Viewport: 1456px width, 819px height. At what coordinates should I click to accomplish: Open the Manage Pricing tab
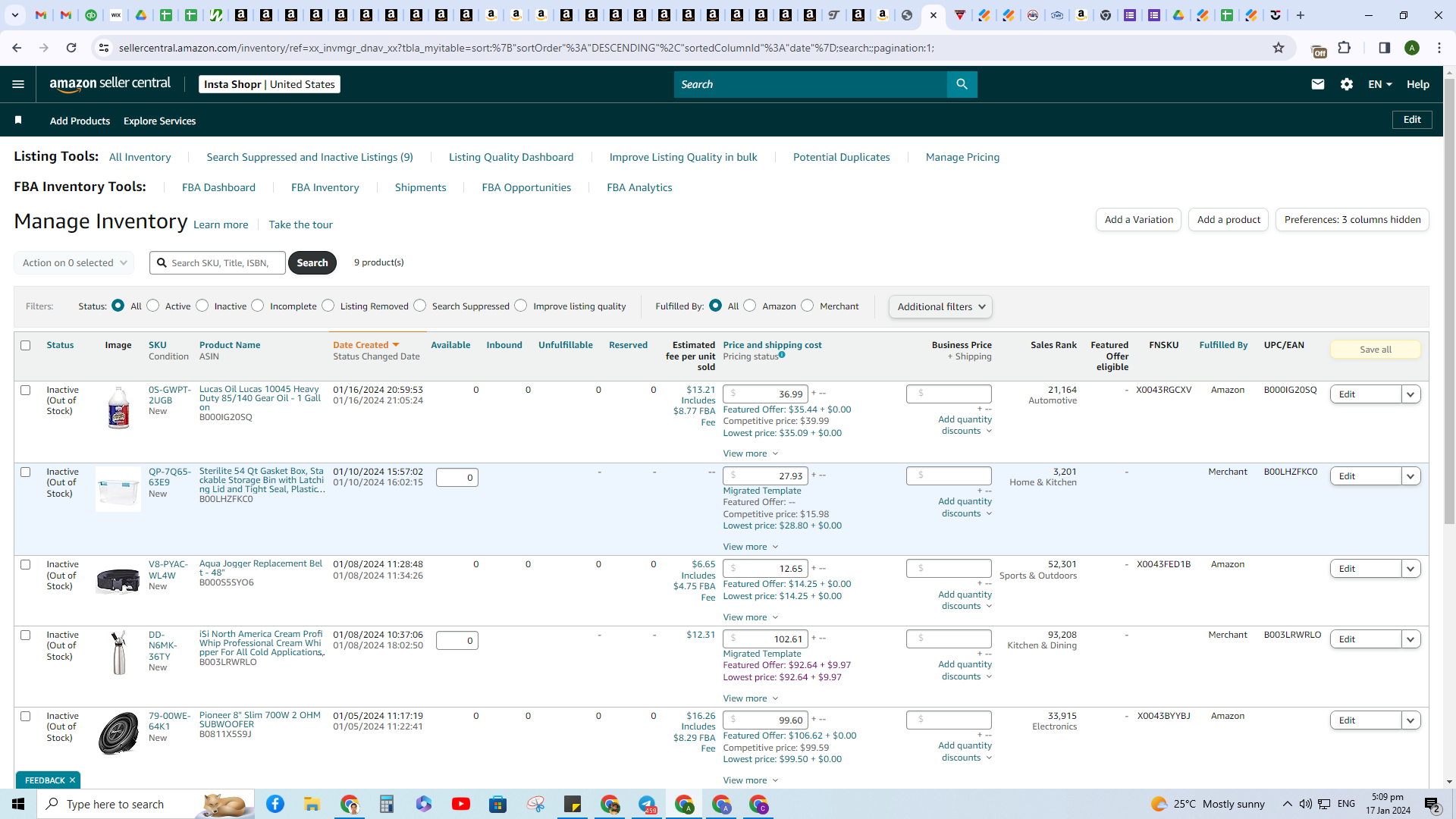(x=962, y=157)
